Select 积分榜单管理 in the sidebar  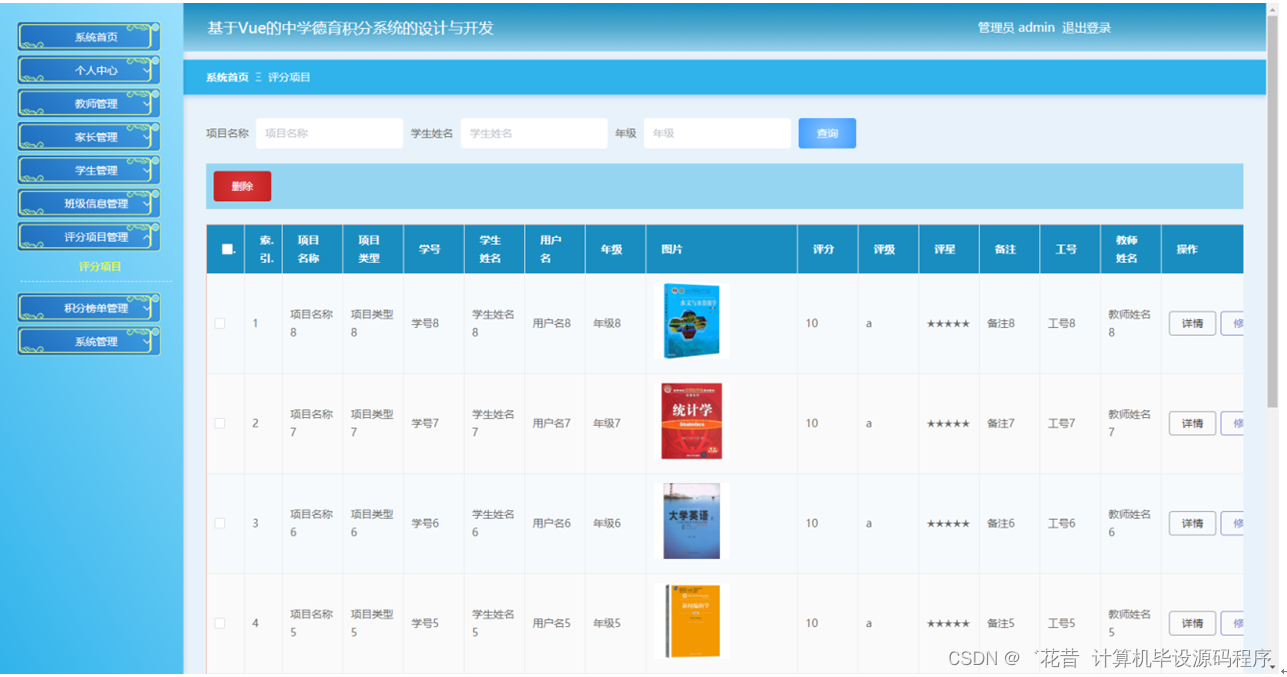(x=88, y=307)
